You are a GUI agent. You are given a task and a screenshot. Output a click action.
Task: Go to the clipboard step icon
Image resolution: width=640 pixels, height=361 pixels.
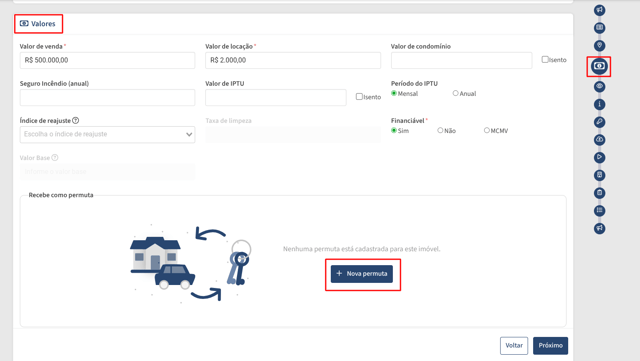[599, 193]
